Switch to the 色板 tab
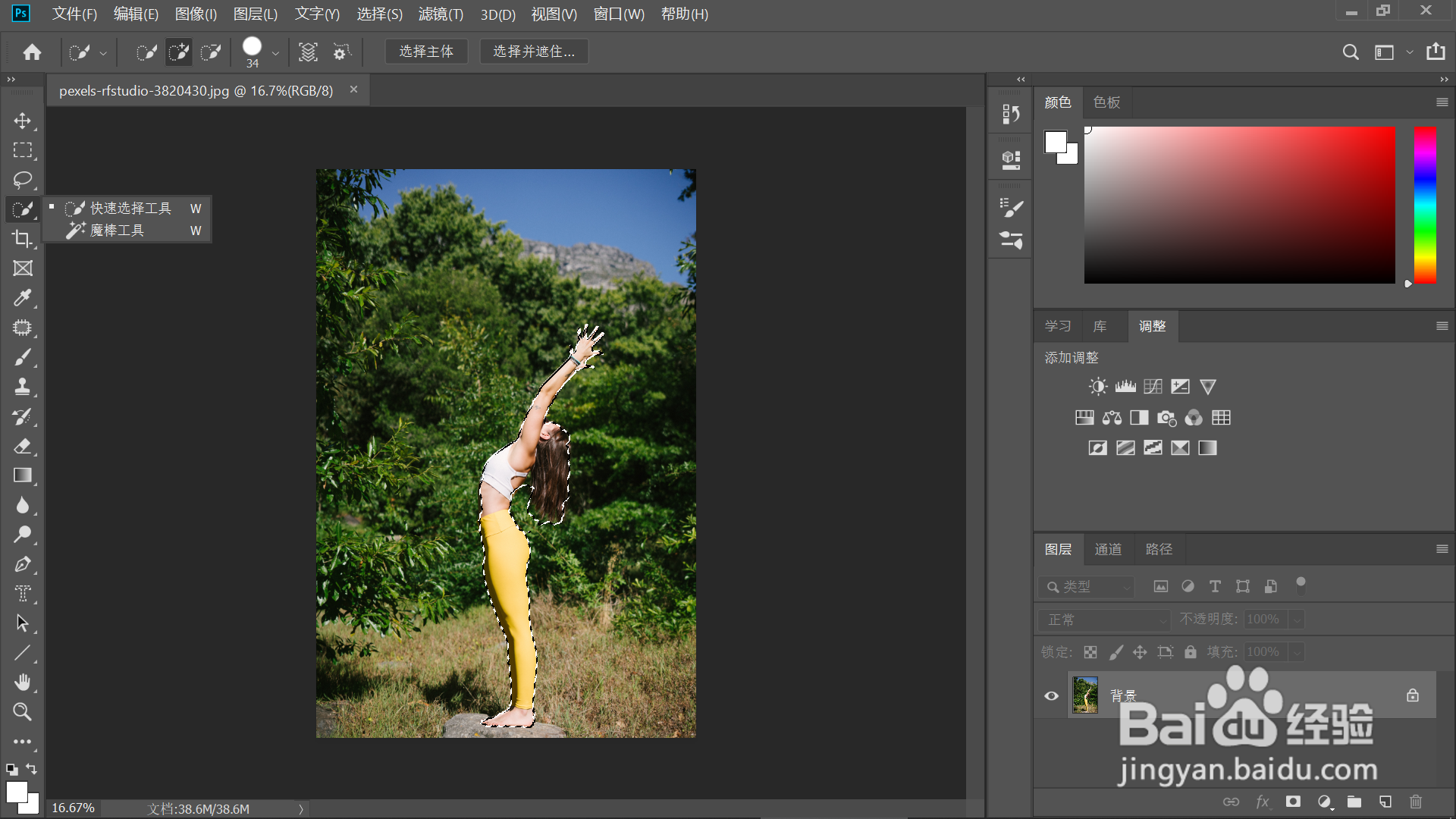The image size is (1456, 819). pyautogui.click(x=1106, y=102)
